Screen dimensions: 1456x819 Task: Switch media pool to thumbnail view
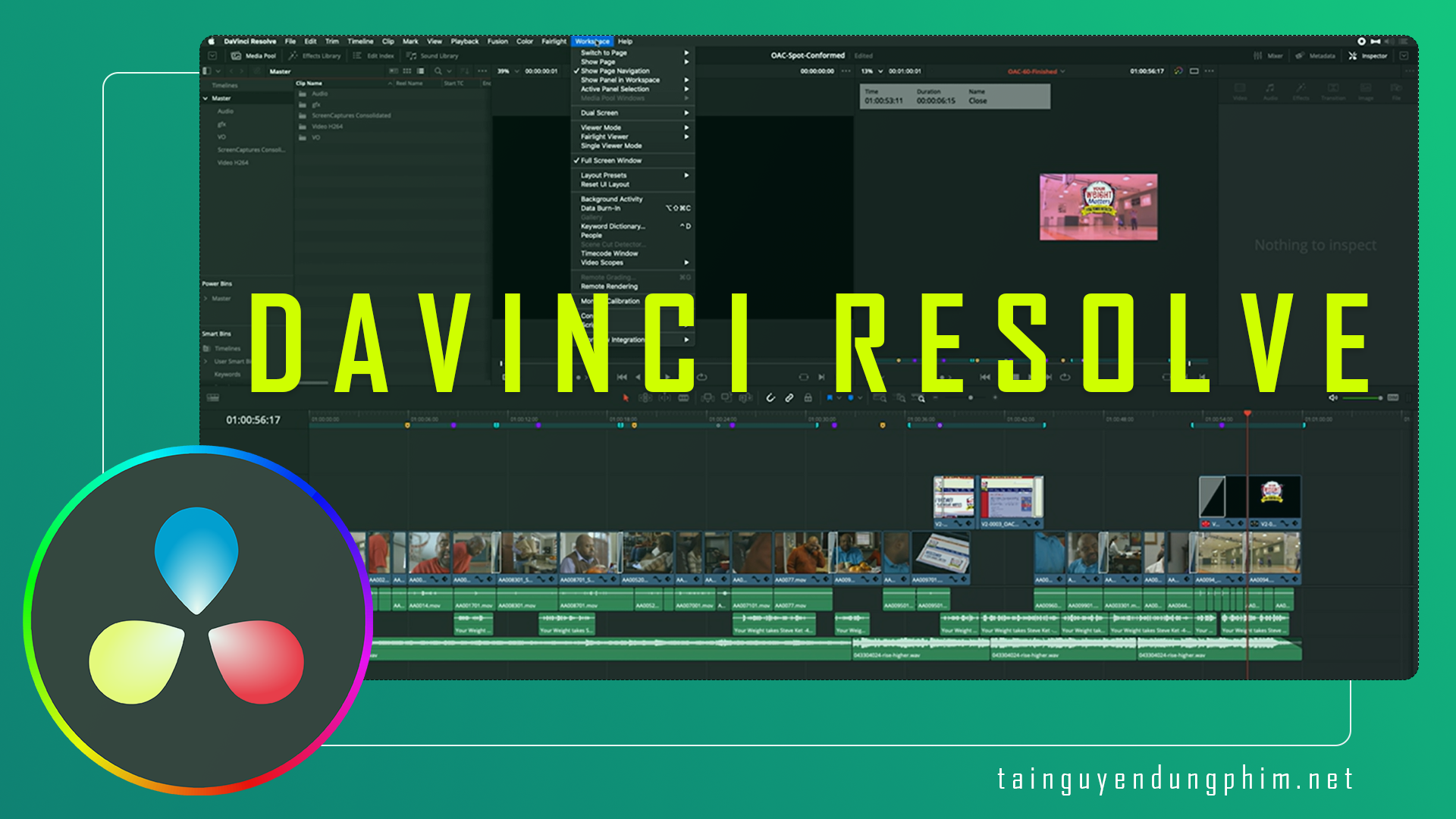click(406, 71)
